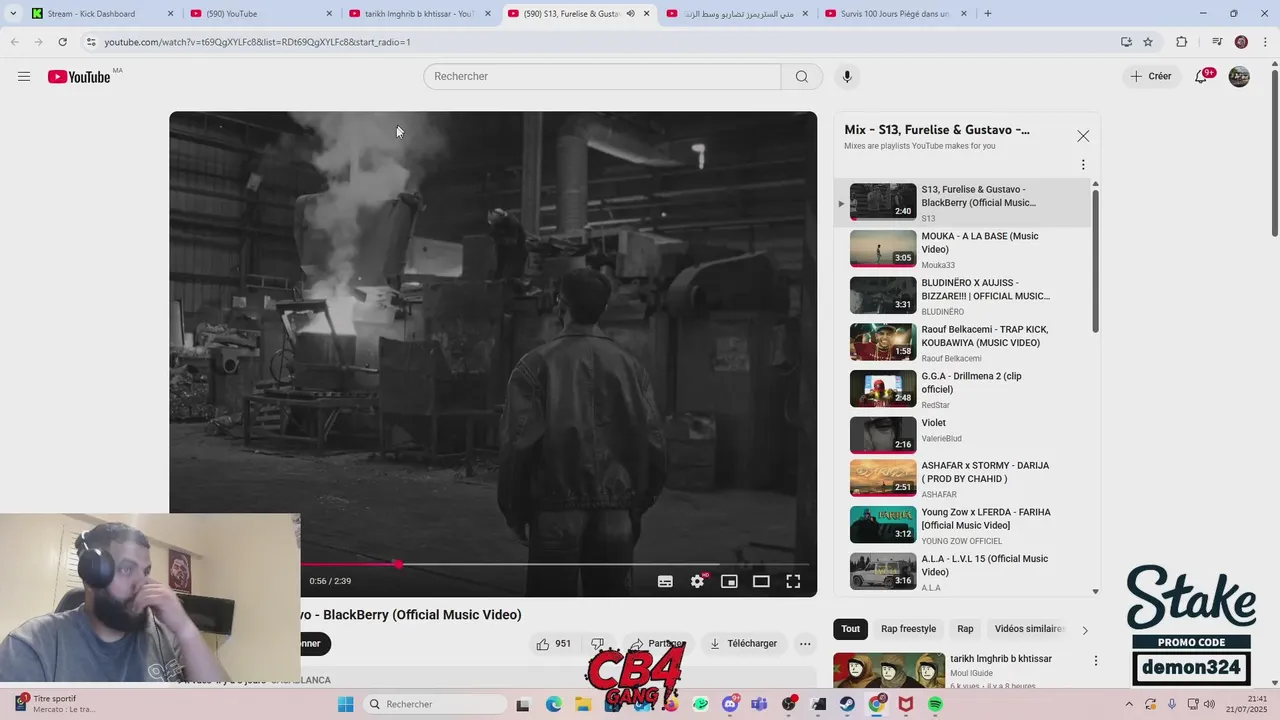Open a new browser tab
Viewport: 1280px width, 720px height.
(988, 14)
